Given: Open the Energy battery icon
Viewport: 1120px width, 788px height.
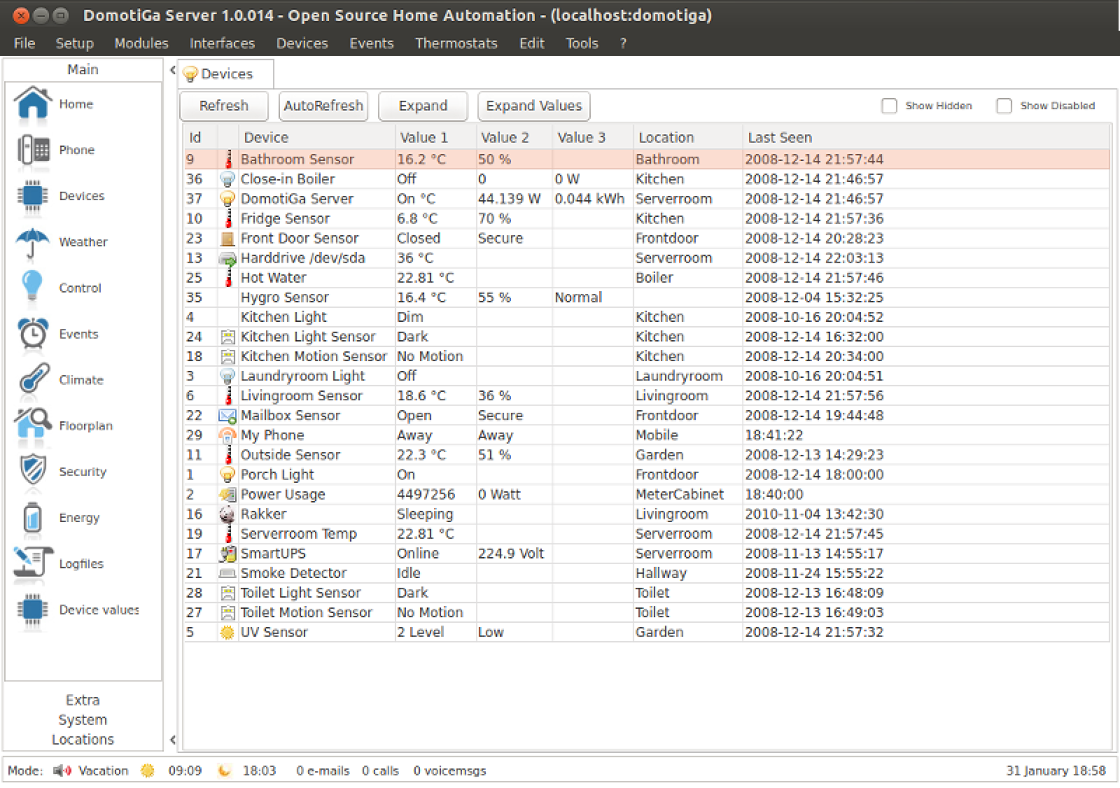Looking at the screenshot, I should pyautogui.click(x=33, y=518).
